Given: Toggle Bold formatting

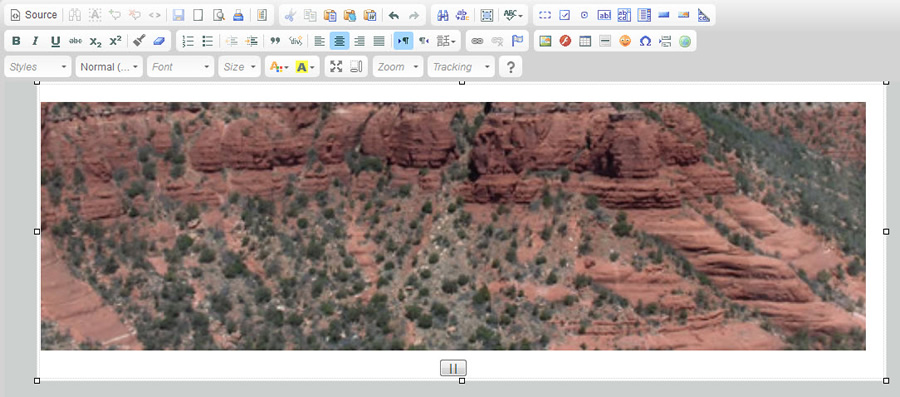Looking at the screenshot, I should pyautogui.click(x=16, y=41).
